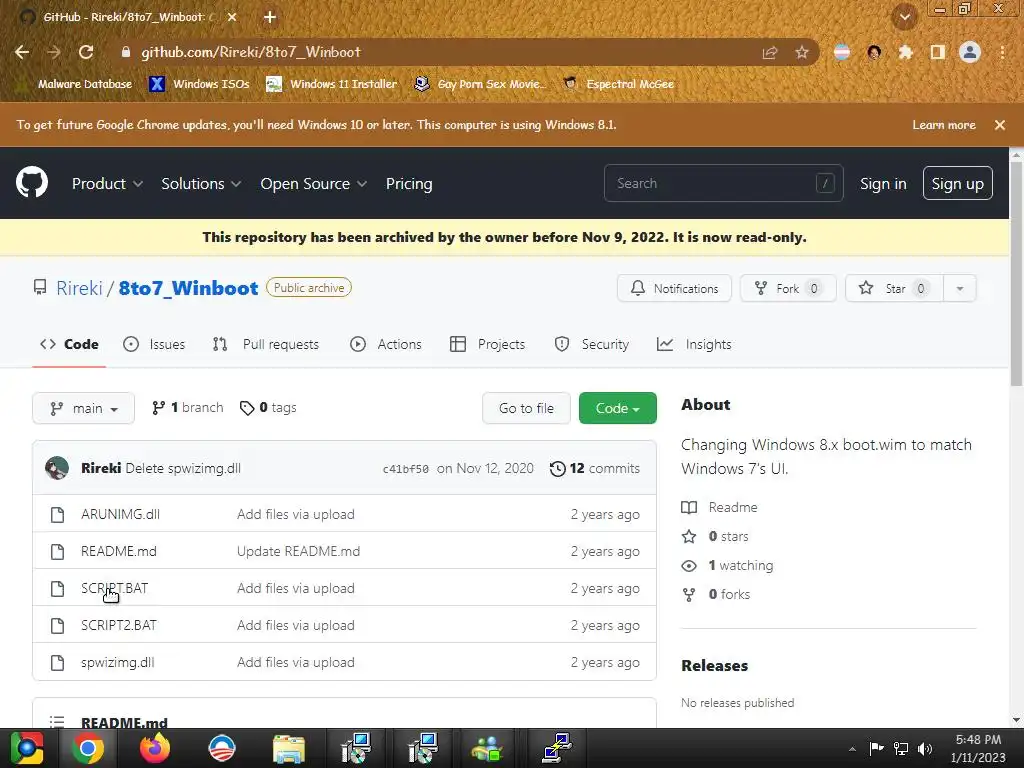
Task: Open Windows ISOs bookmark
Action: point(200,84)
